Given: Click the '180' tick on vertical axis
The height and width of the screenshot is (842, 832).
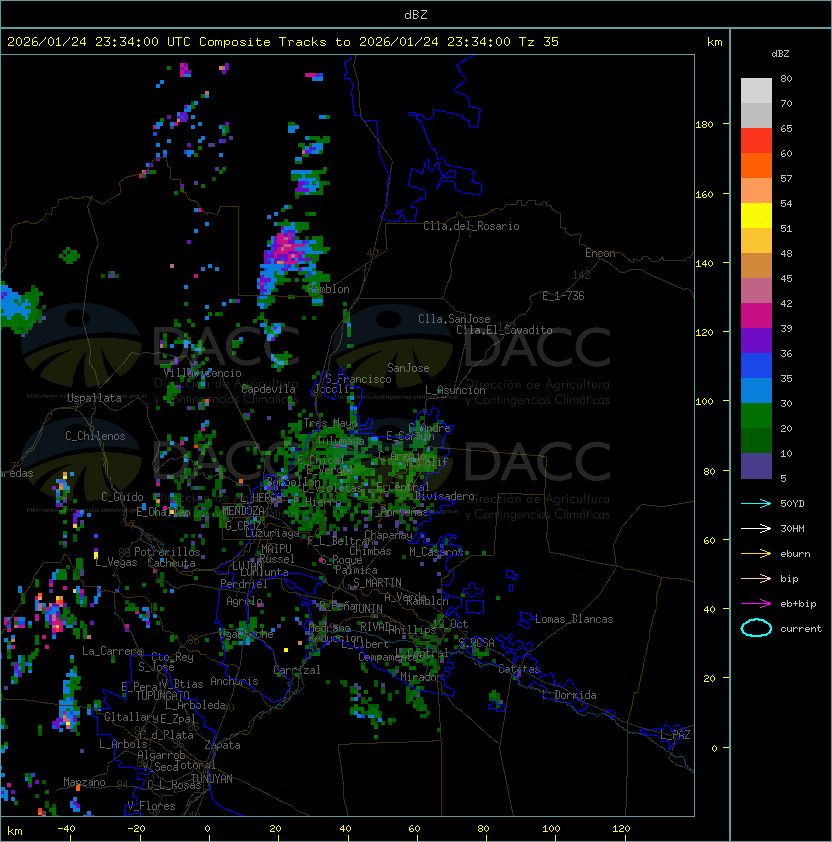Looking at the screenshot, I should [704, 125].
